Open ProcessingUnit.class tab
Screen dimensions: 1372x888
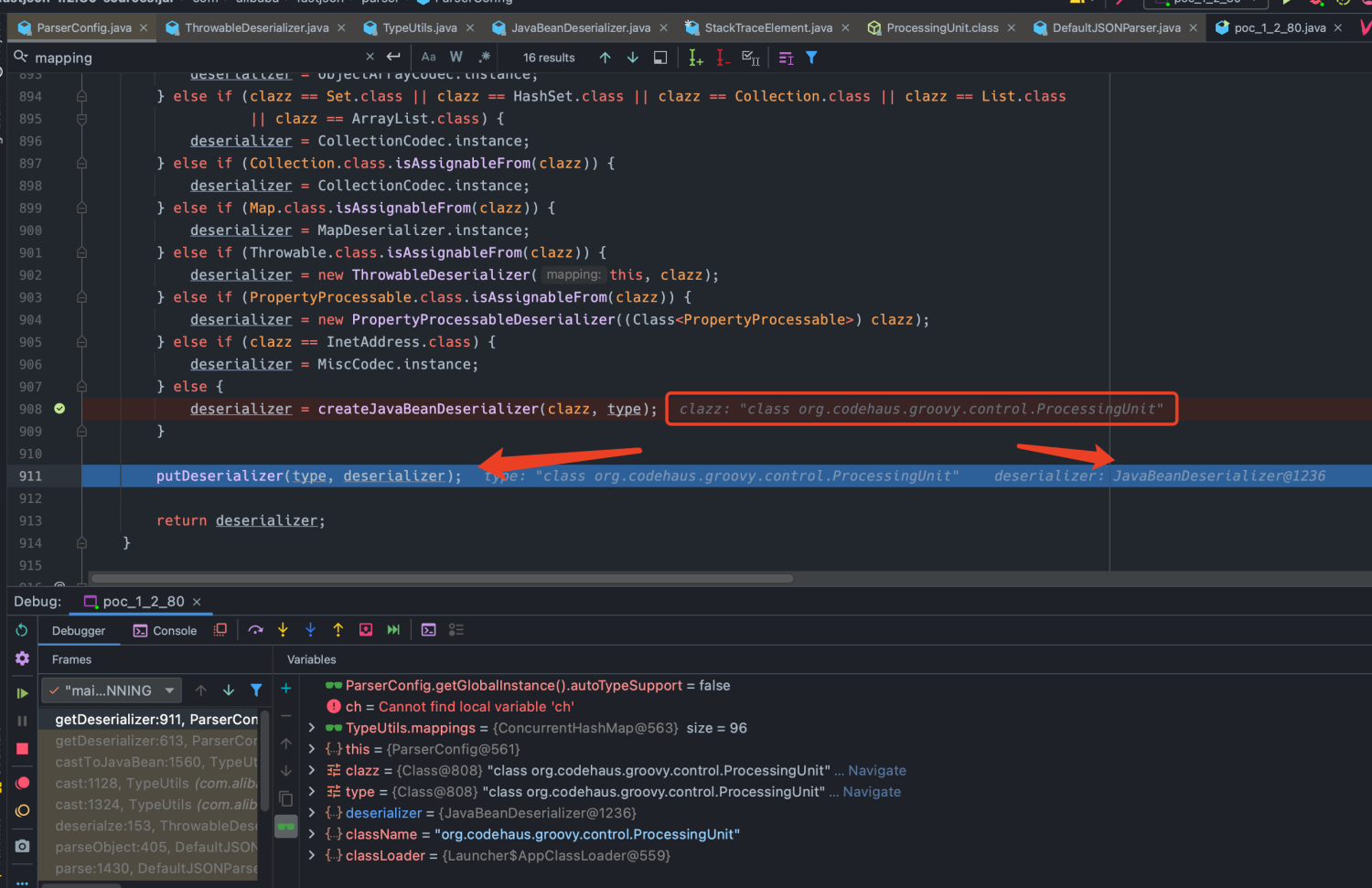point(942,28)
